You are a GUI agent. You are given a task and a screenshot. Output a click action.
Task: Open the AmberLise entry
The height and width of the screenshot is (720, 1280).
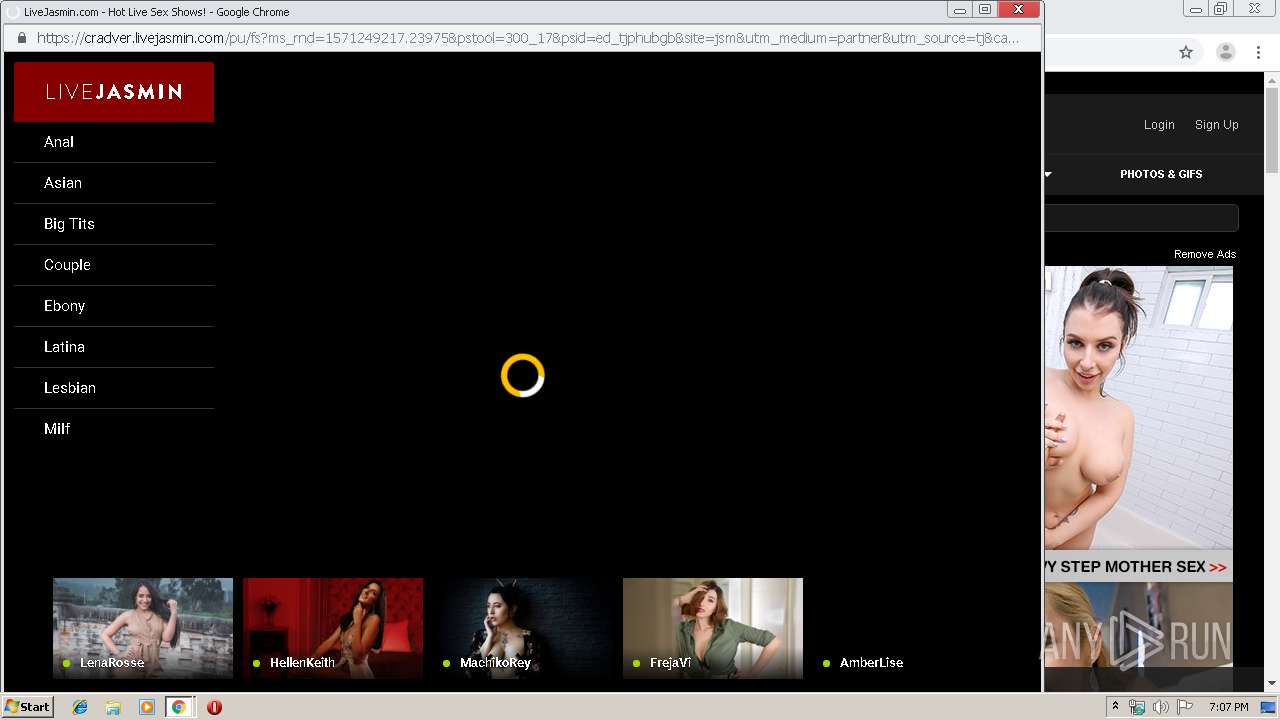903,628
